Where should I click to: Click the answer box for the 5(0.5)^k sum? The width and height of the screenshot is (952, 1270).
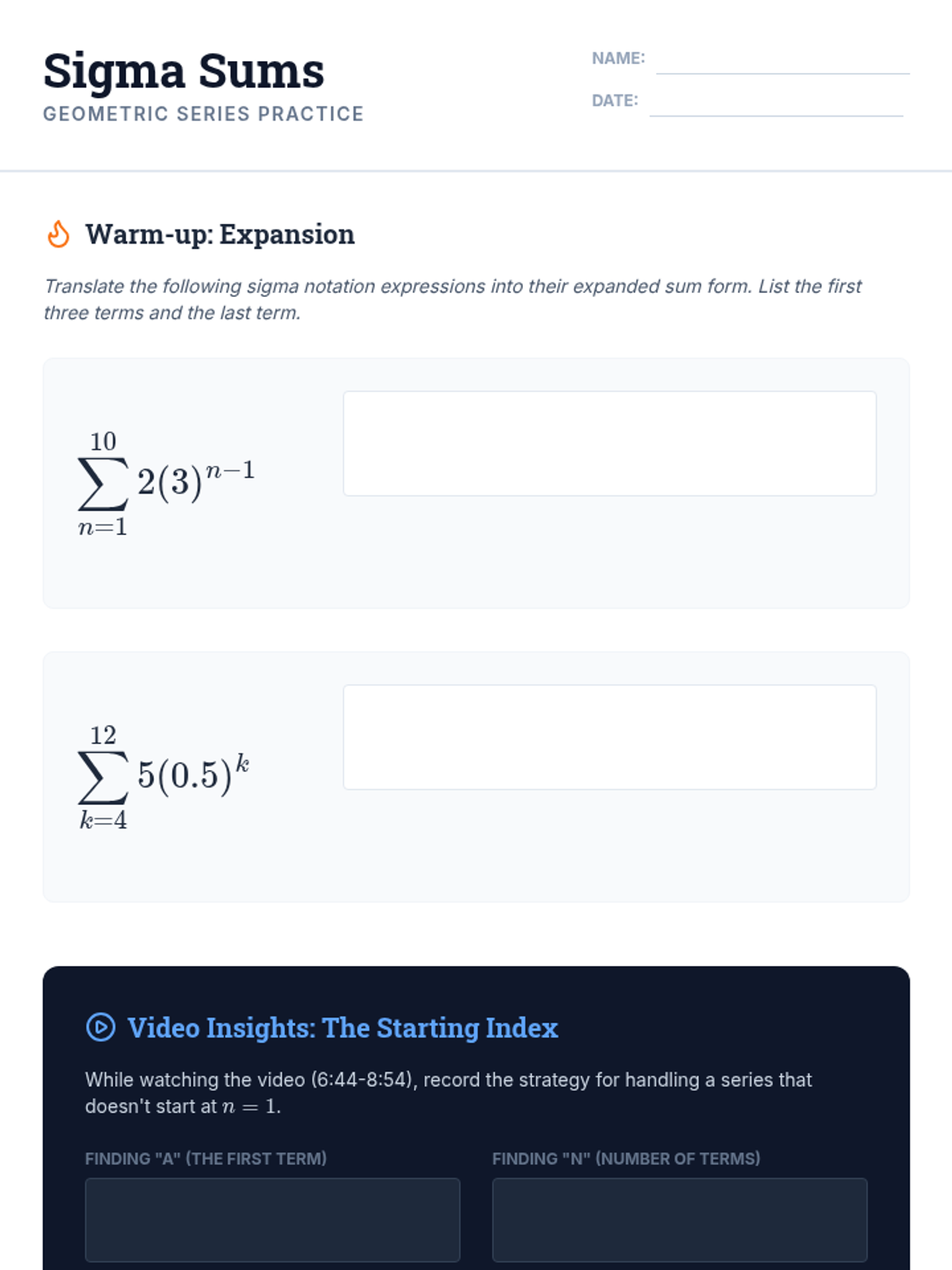click(x=609, y=737)
